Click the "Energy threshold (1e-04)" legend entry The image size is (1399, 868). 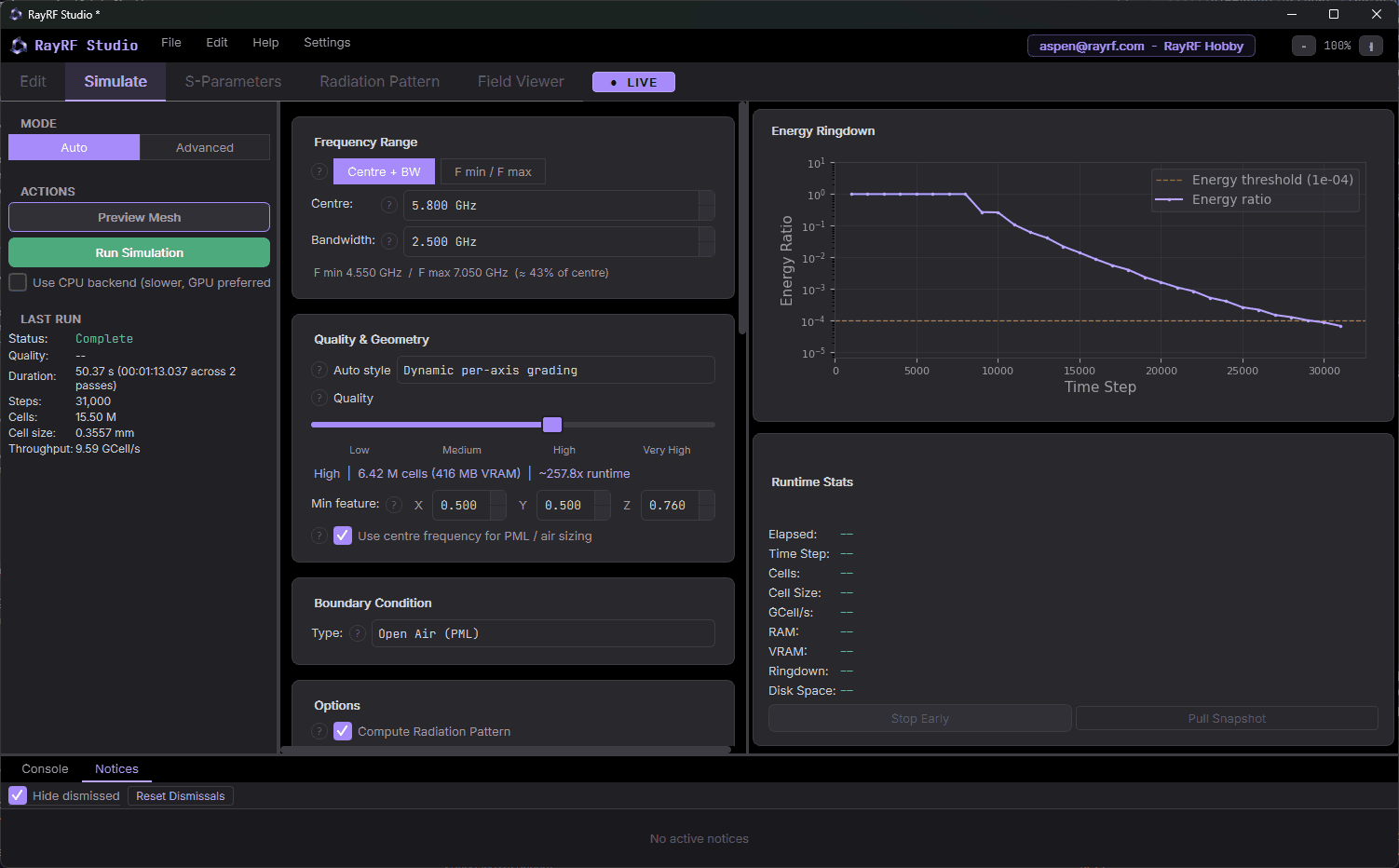(x=1254, y=180)
